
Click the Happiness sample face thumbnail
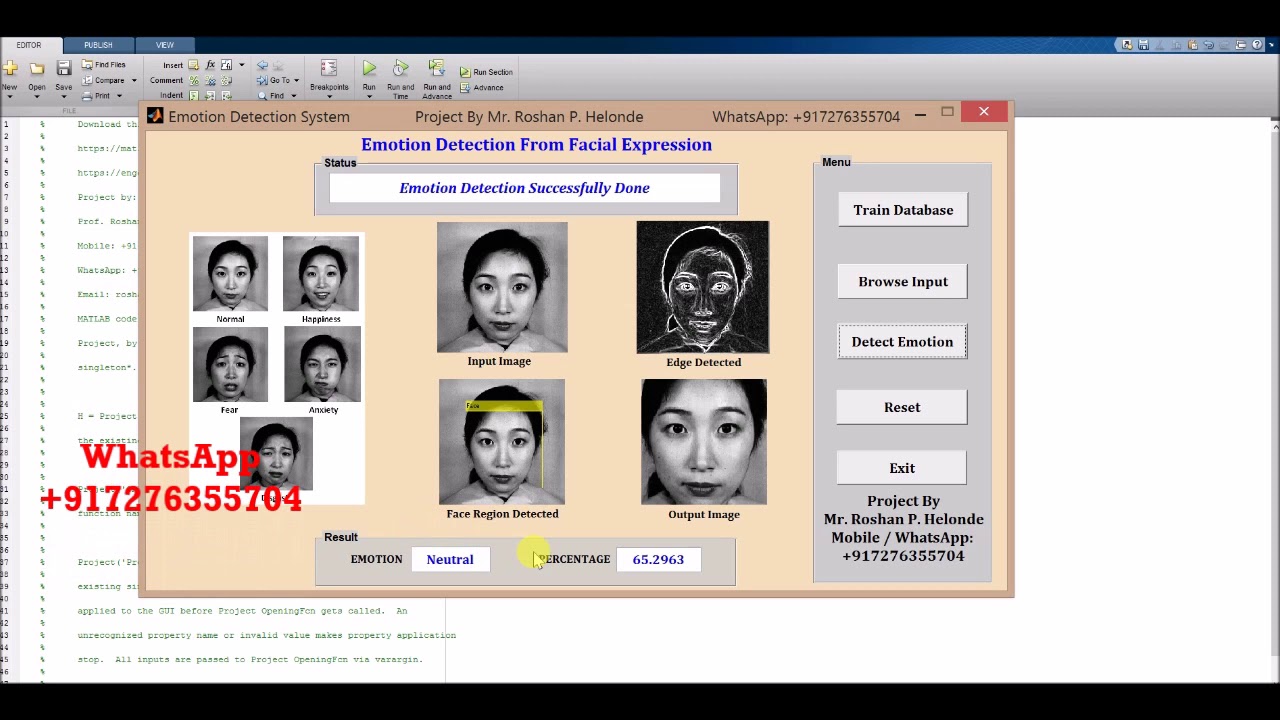[x=321, y=274]
